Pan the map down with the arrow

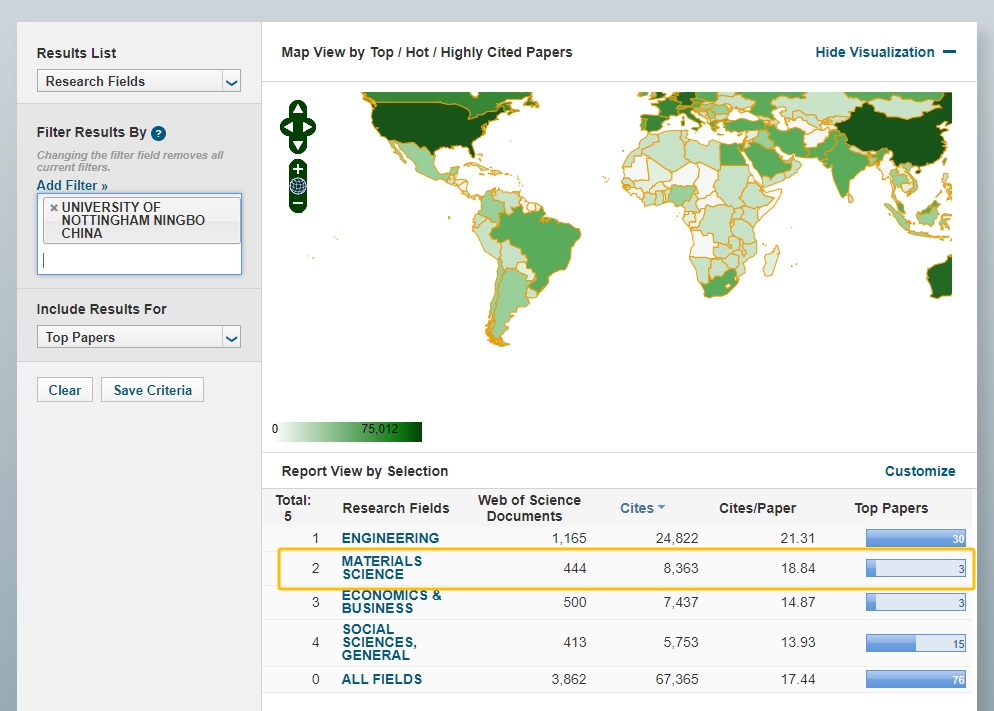point(298,146)
